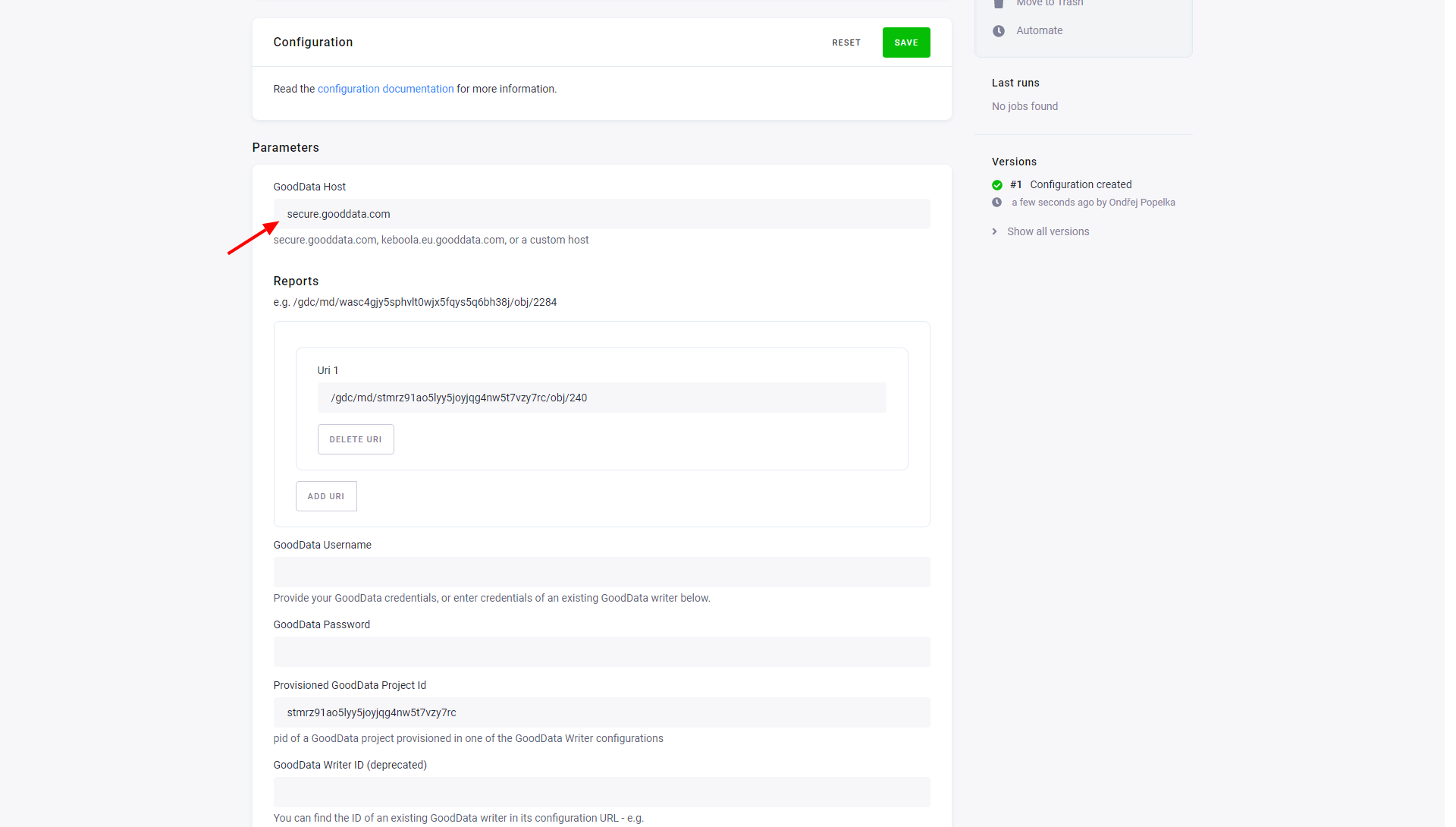This screenshot has height=827, width=1456.
Task: Click the GoodData Writer ID field
Action: point(601,792)
